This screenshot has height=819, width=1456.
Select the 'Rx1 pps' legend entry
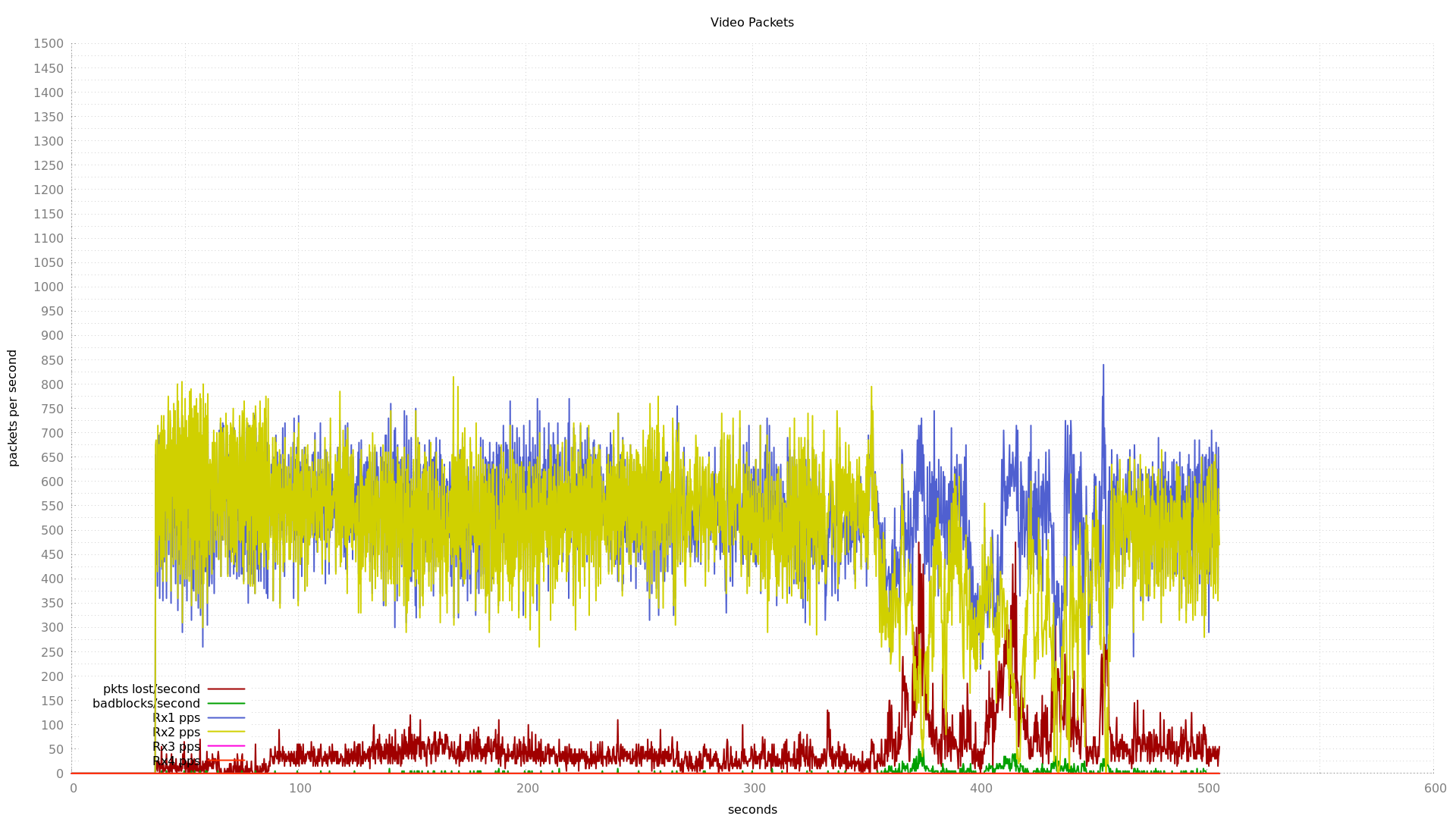click(176, 718)
